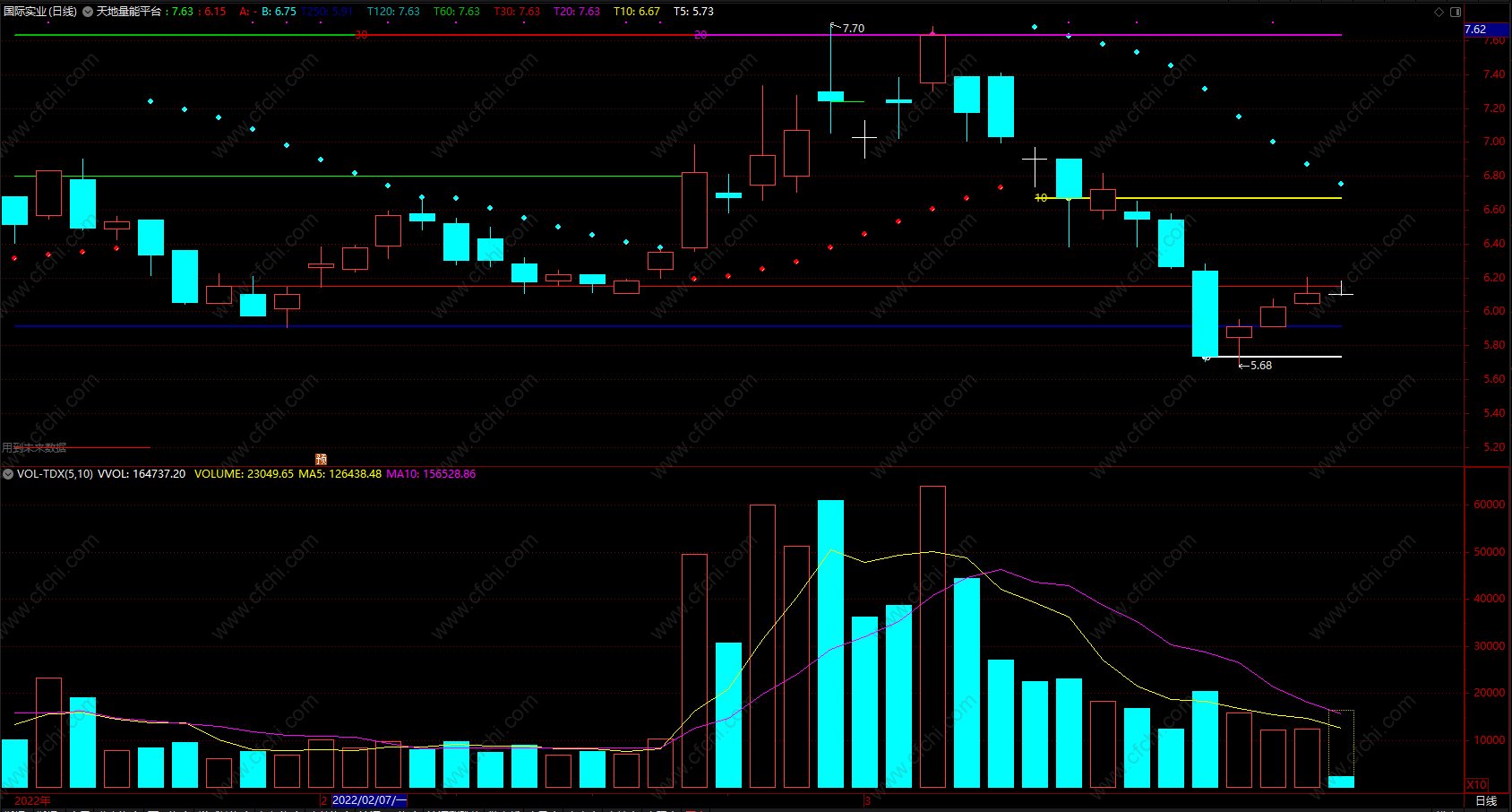Click the magenta 20 label on the top line
1512x812 pixels.
tap(700, 35)
